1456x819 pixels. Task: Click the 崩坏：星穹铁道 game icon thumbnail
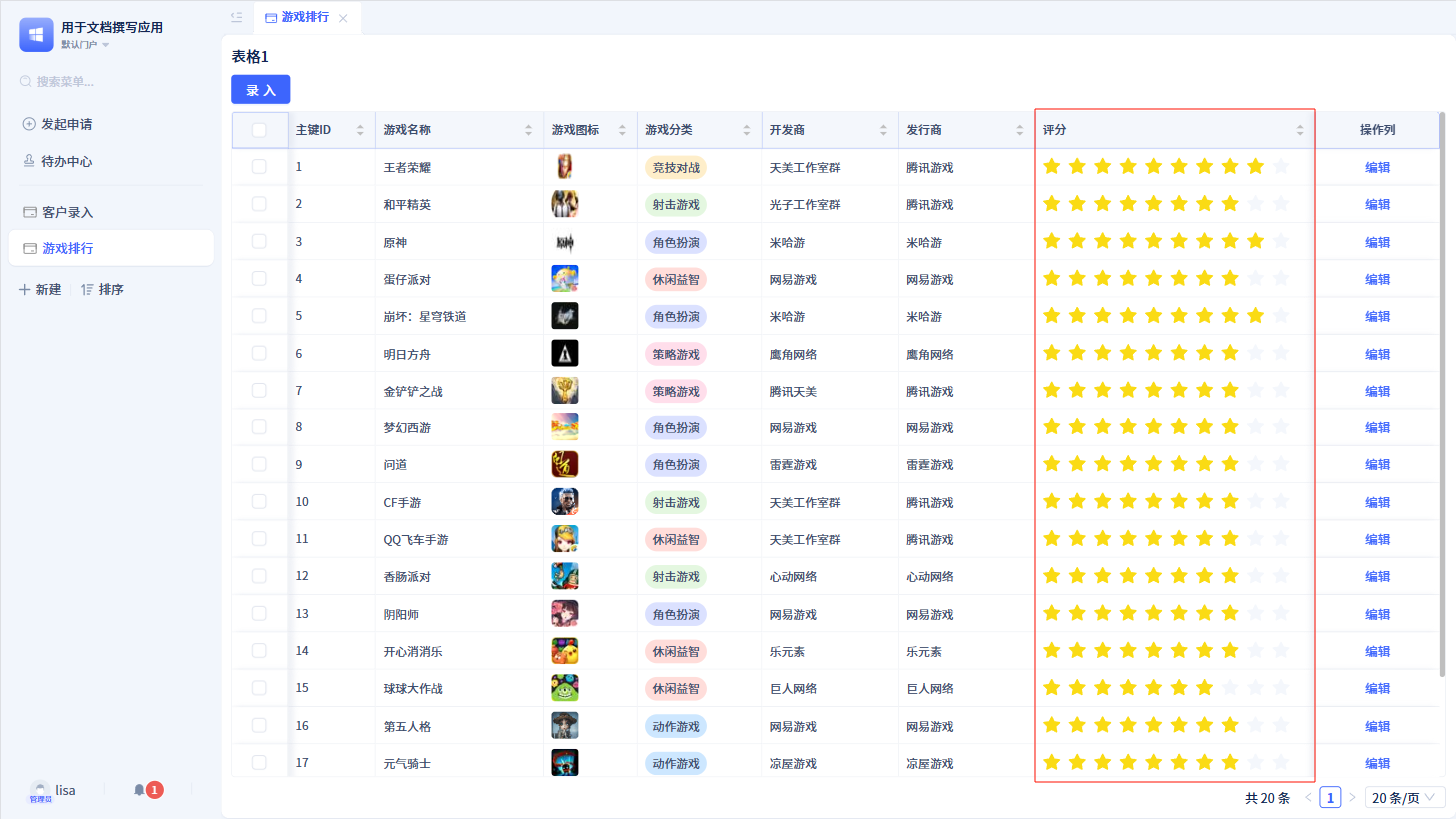pos(565,316)
